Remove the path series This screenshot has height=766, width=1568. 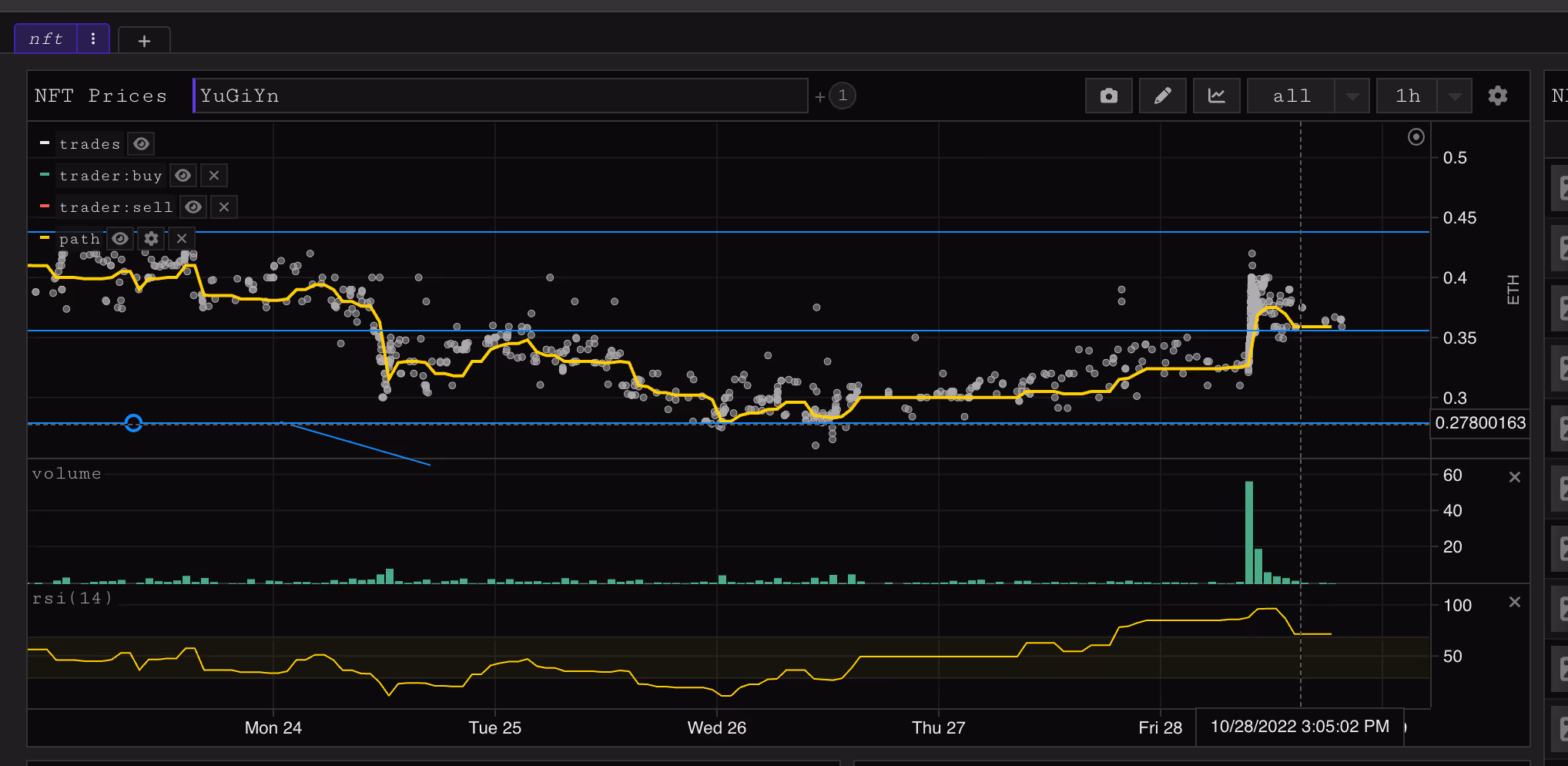pos(182,239)
